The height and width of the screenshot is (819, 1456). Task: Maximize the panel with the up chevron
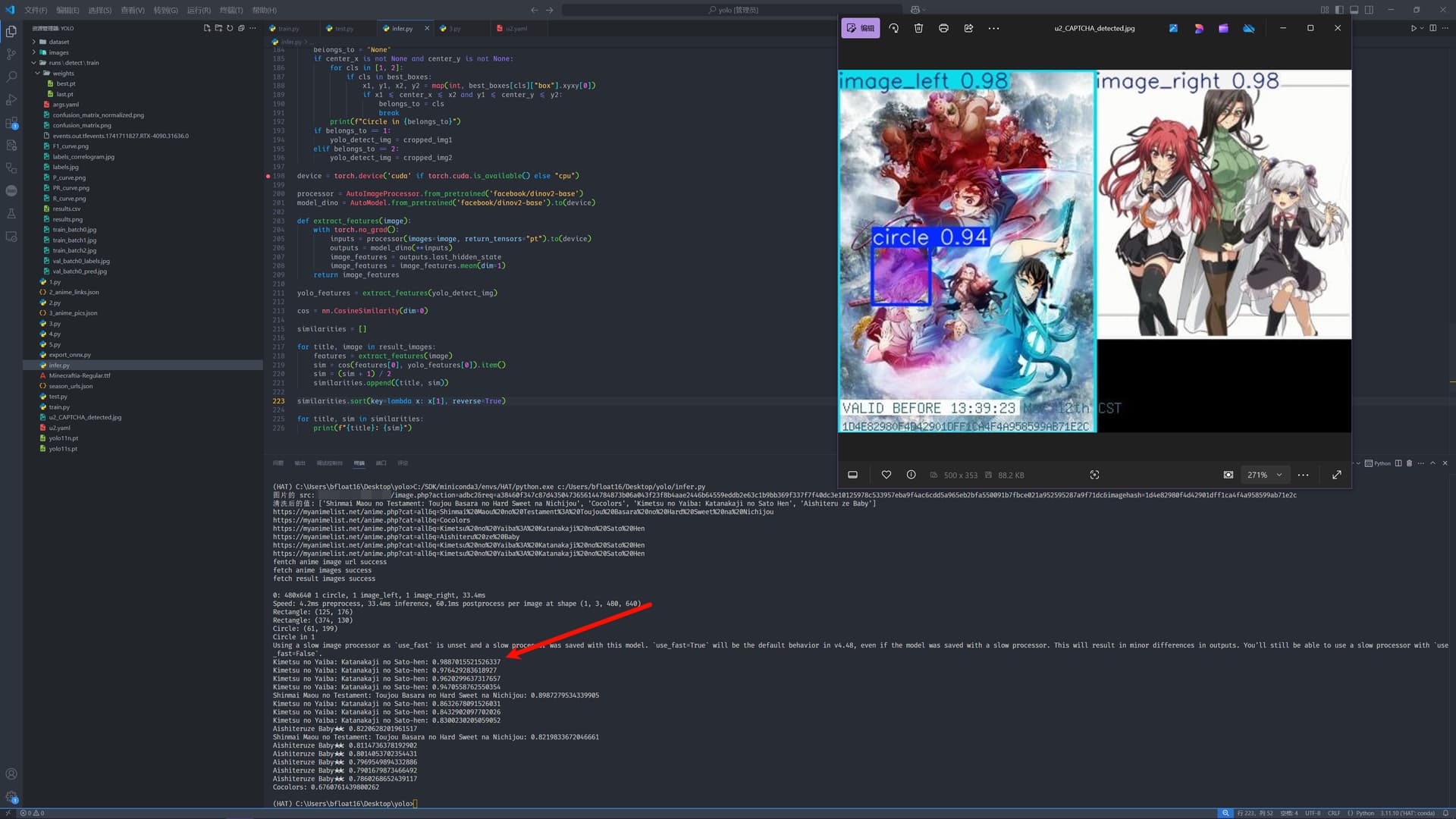coord(1432,463)
